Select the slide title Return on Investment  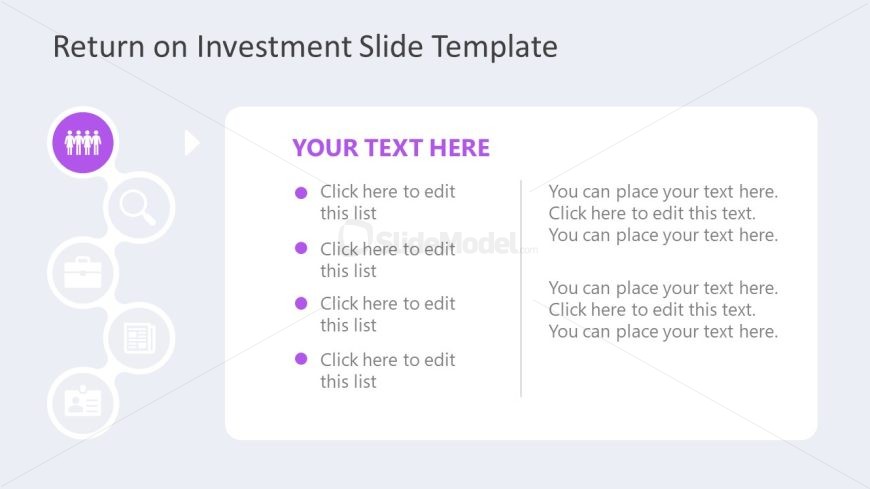pyautogui.click(x=305, y=46)
